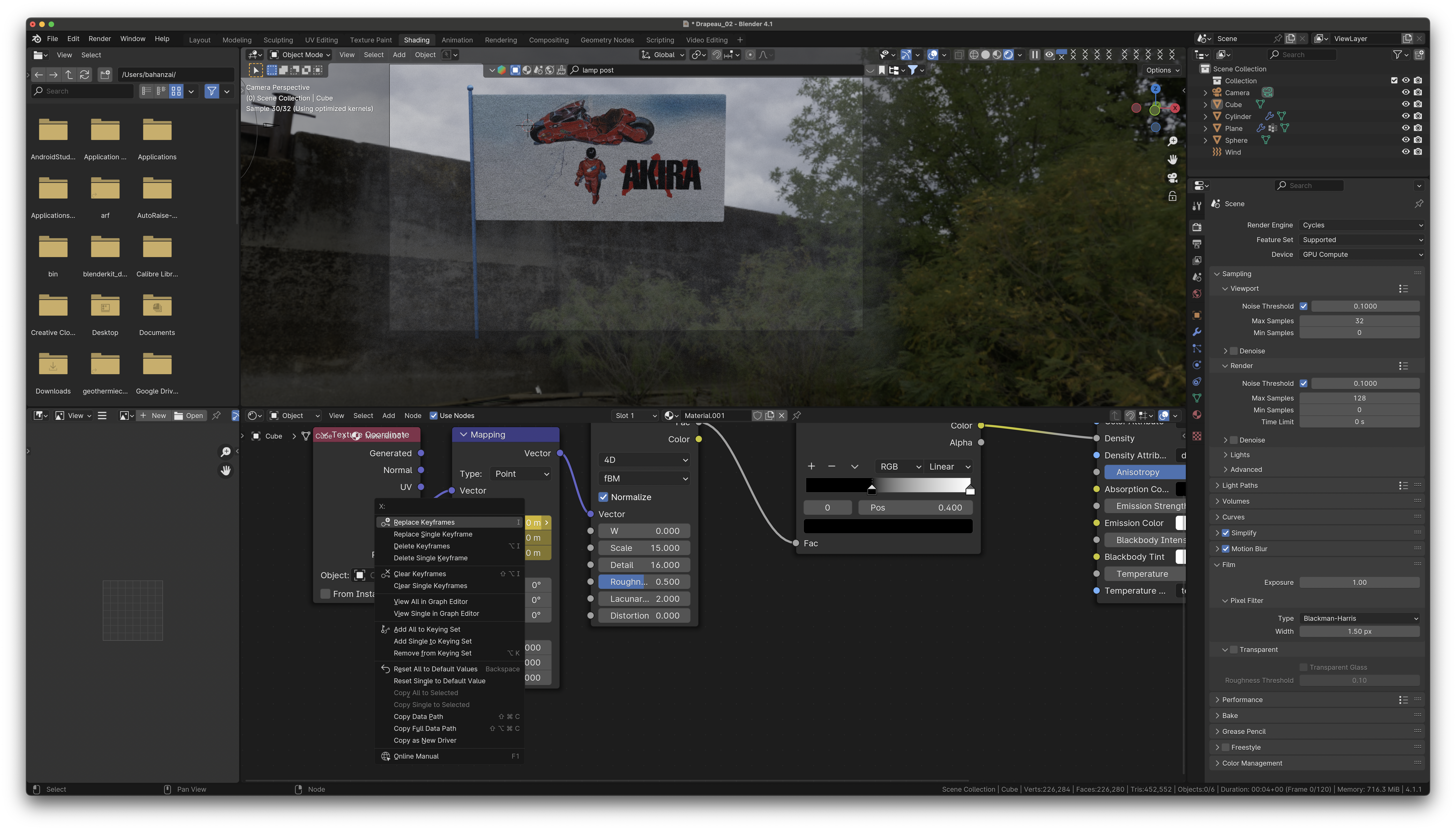Open the Object Data properties tab
Screen dimensions: 1456x830
tap(1197, 398)
